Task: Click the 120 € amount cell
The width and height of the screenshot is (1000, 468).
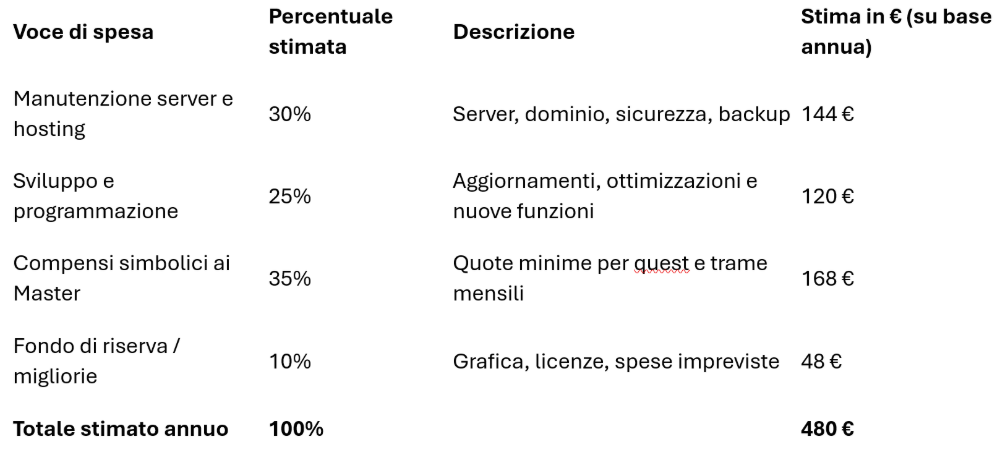Action: pos(827,197)
